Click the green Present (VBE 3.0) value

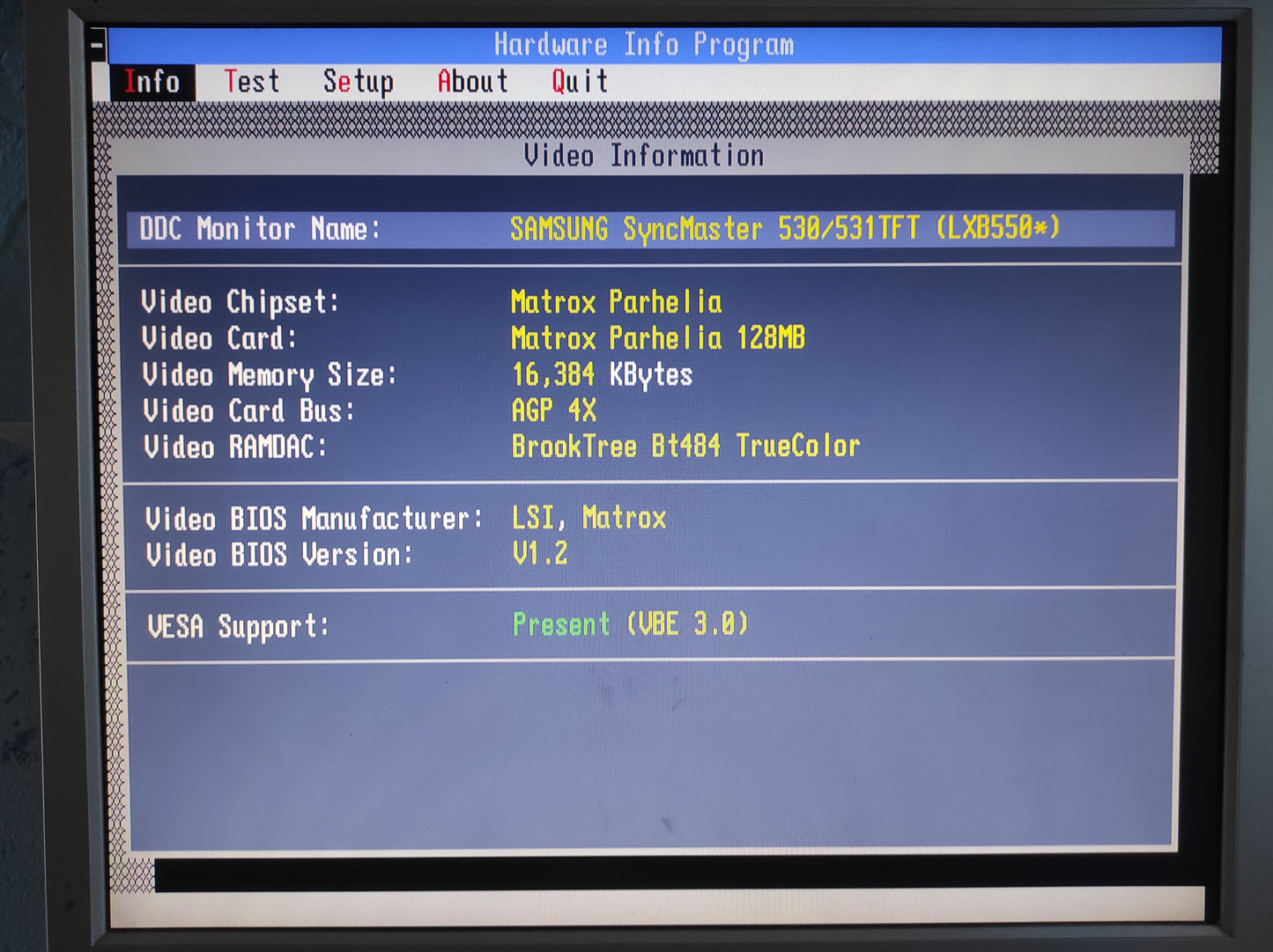(630, 624)
